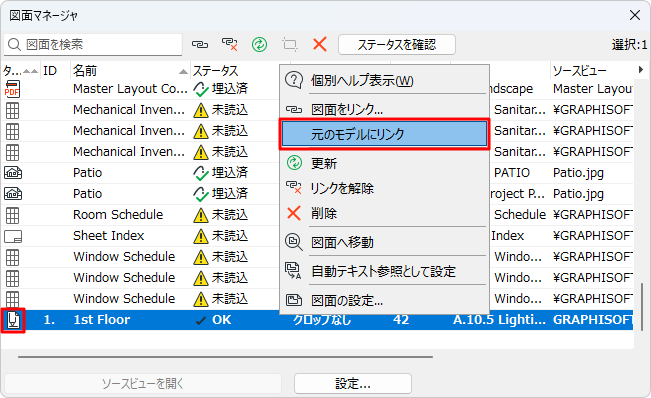Screen dimensions: 651x398
Task: Click the break link icon in toolbar
Action: coord(229,44)
